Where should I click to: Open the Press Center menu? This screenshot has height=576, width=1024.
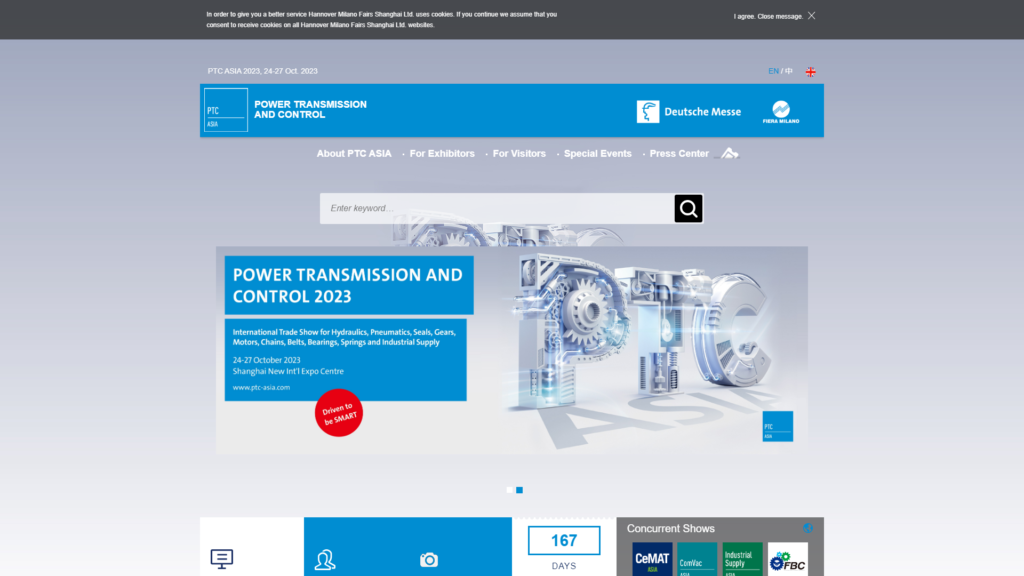pos(678,153)
